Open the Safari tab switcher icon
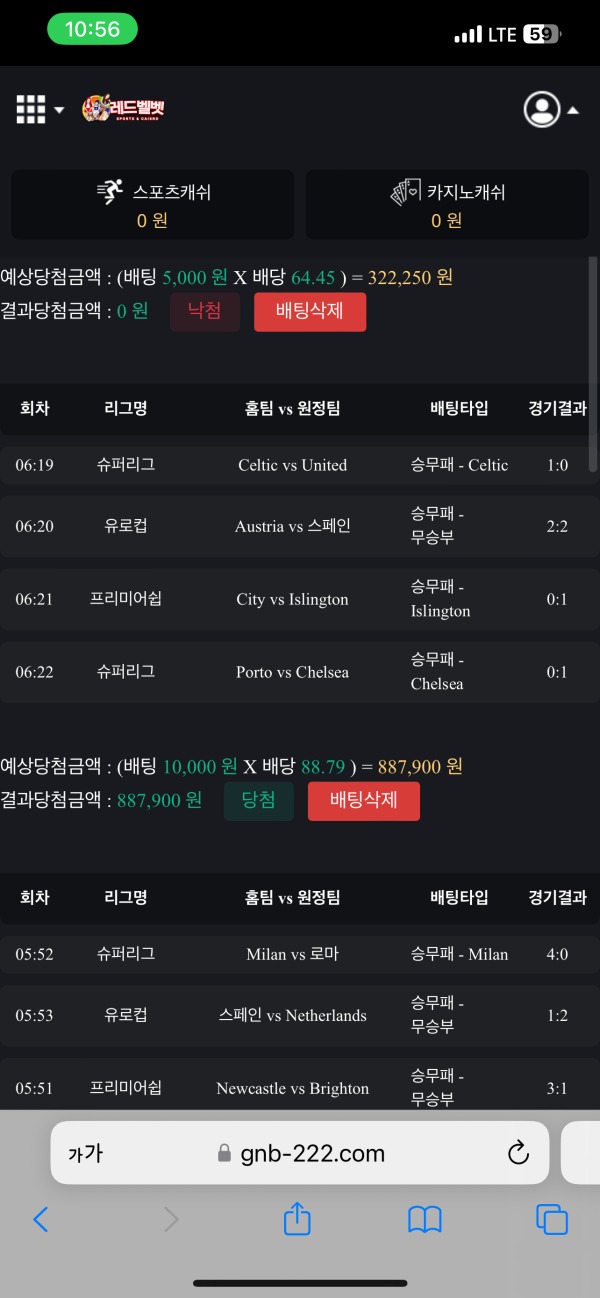Viewport: 600px width, 1298px height. click(x=551, y=1220)
